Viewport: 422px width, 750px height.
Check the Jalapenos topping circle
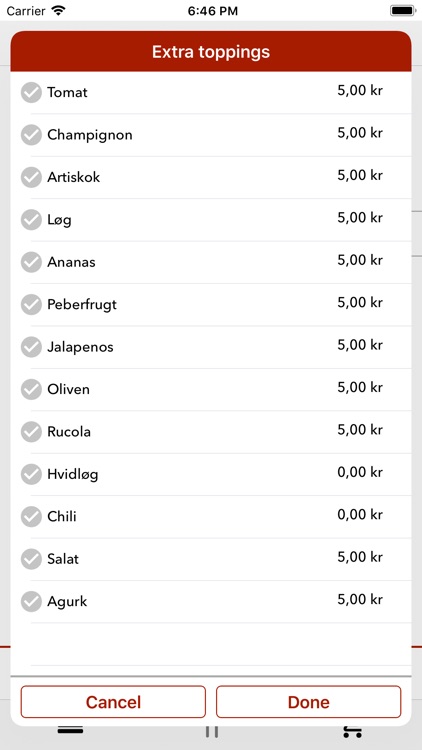[31, 347]
